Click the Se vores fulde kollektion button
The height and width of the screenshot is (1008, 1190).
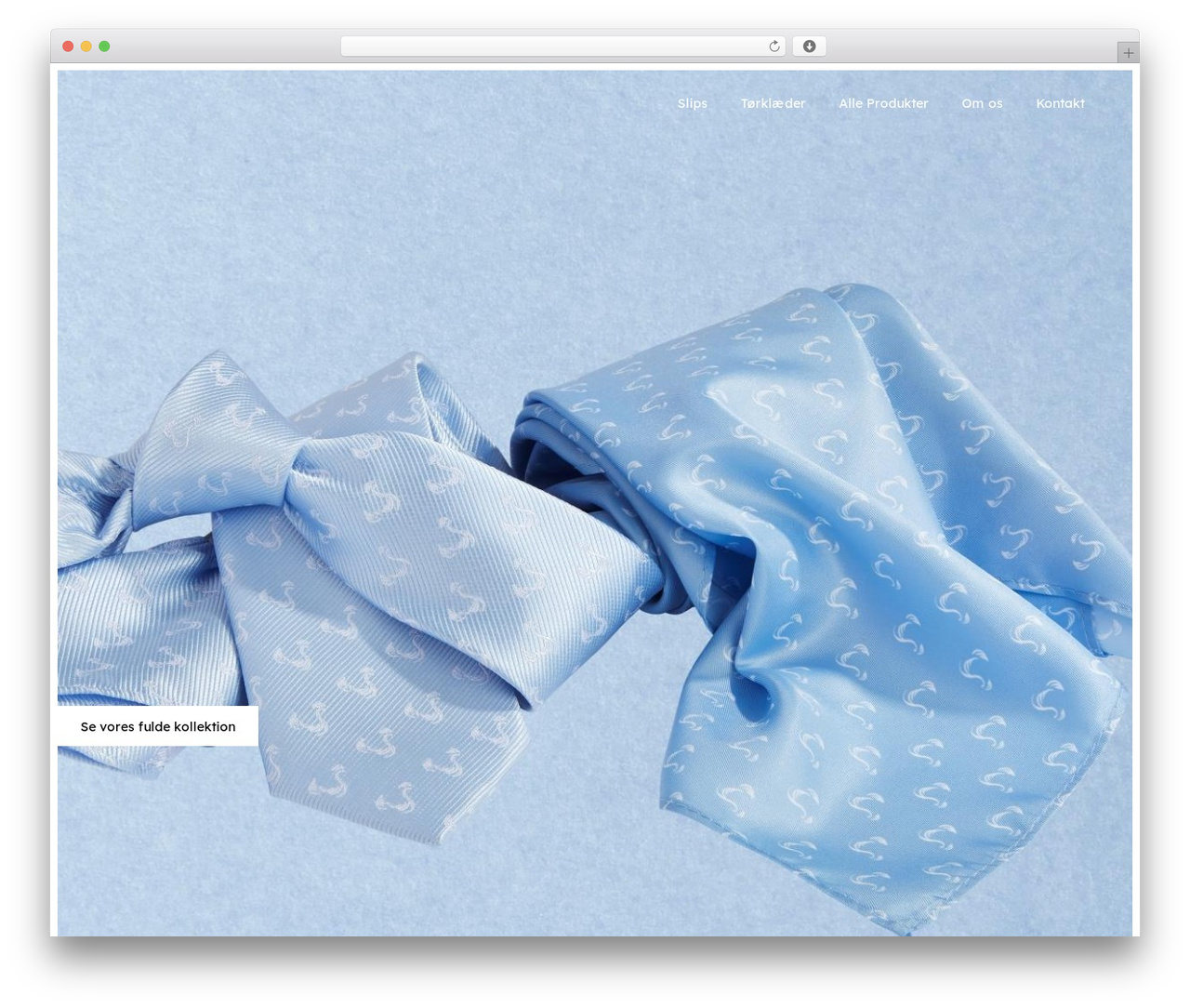click(x=158, y=726)
